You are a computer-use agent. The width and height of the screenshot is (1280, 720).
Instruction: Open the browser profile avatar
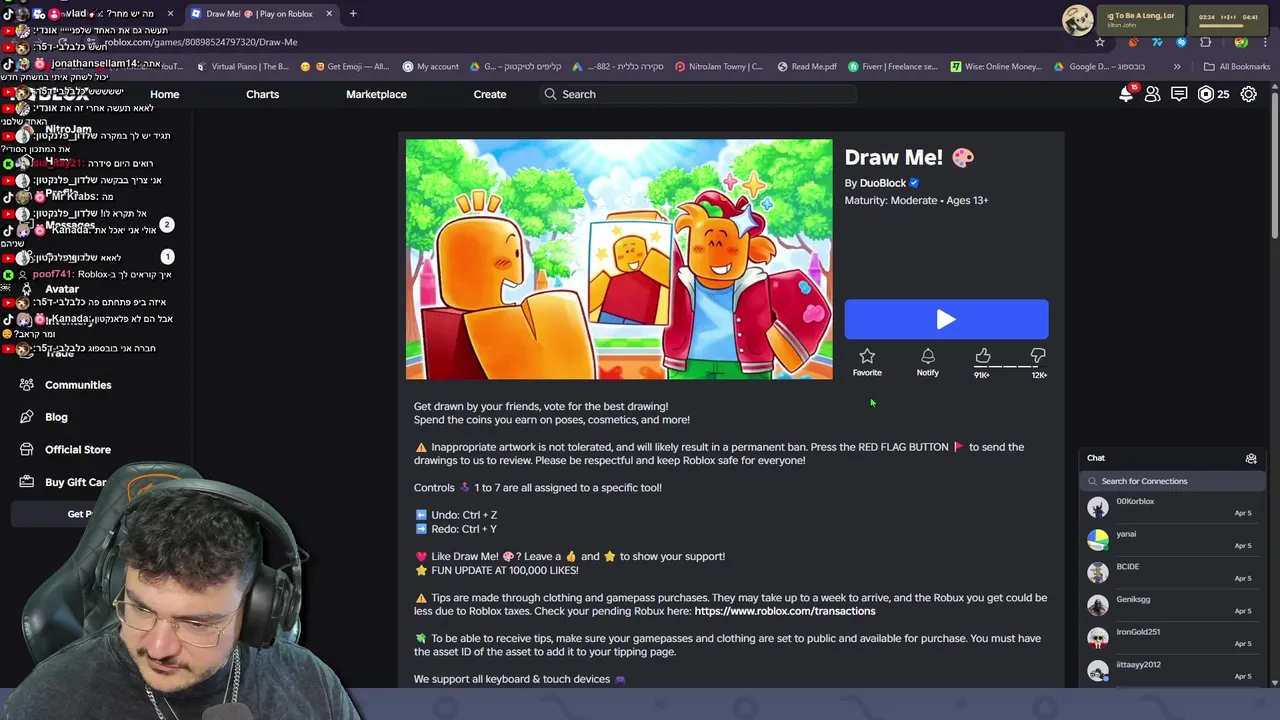tap(1240, 42)
